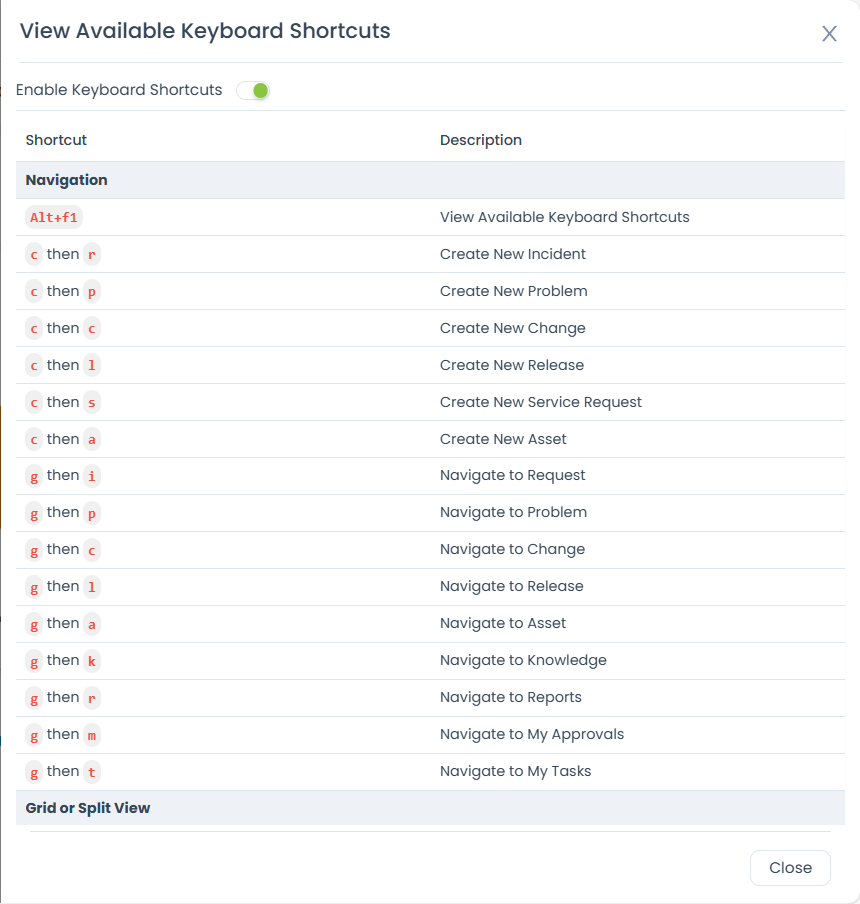860x904 pixels.
Task: Click the Close button
Action: [x=790, y=867]
